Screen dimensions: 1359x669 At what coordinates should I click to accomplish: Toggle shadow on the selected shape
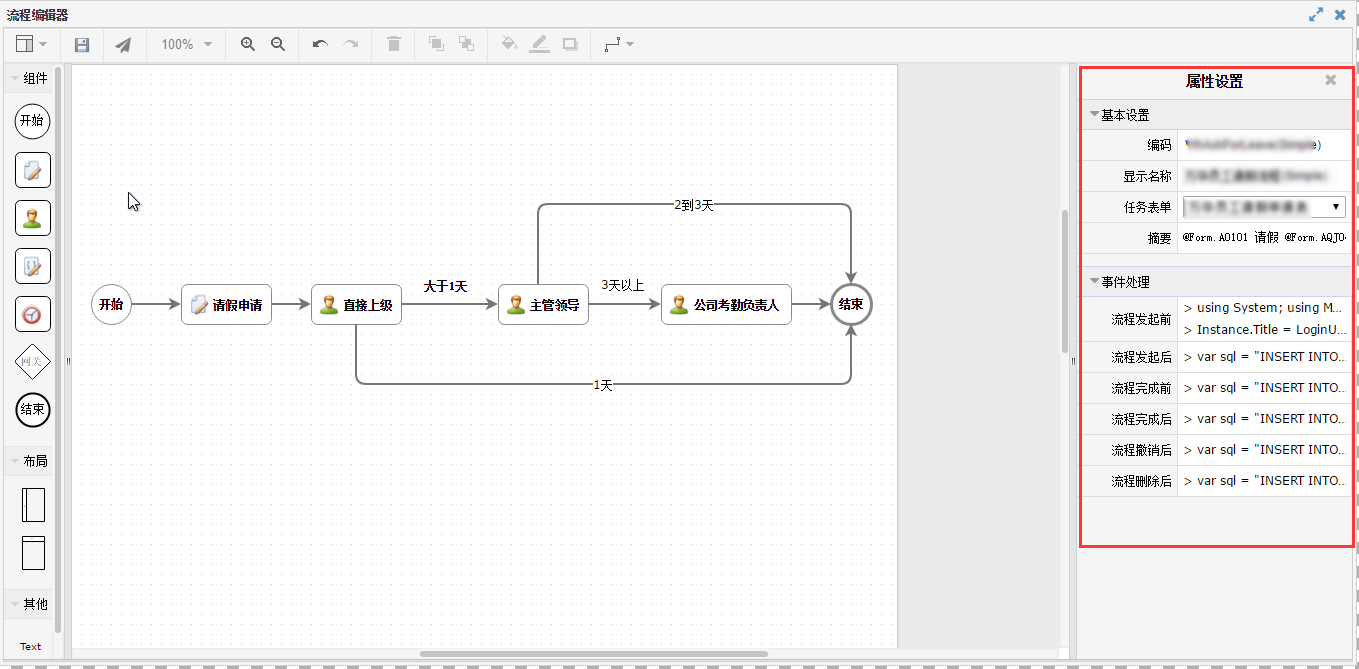click(570, 44)
